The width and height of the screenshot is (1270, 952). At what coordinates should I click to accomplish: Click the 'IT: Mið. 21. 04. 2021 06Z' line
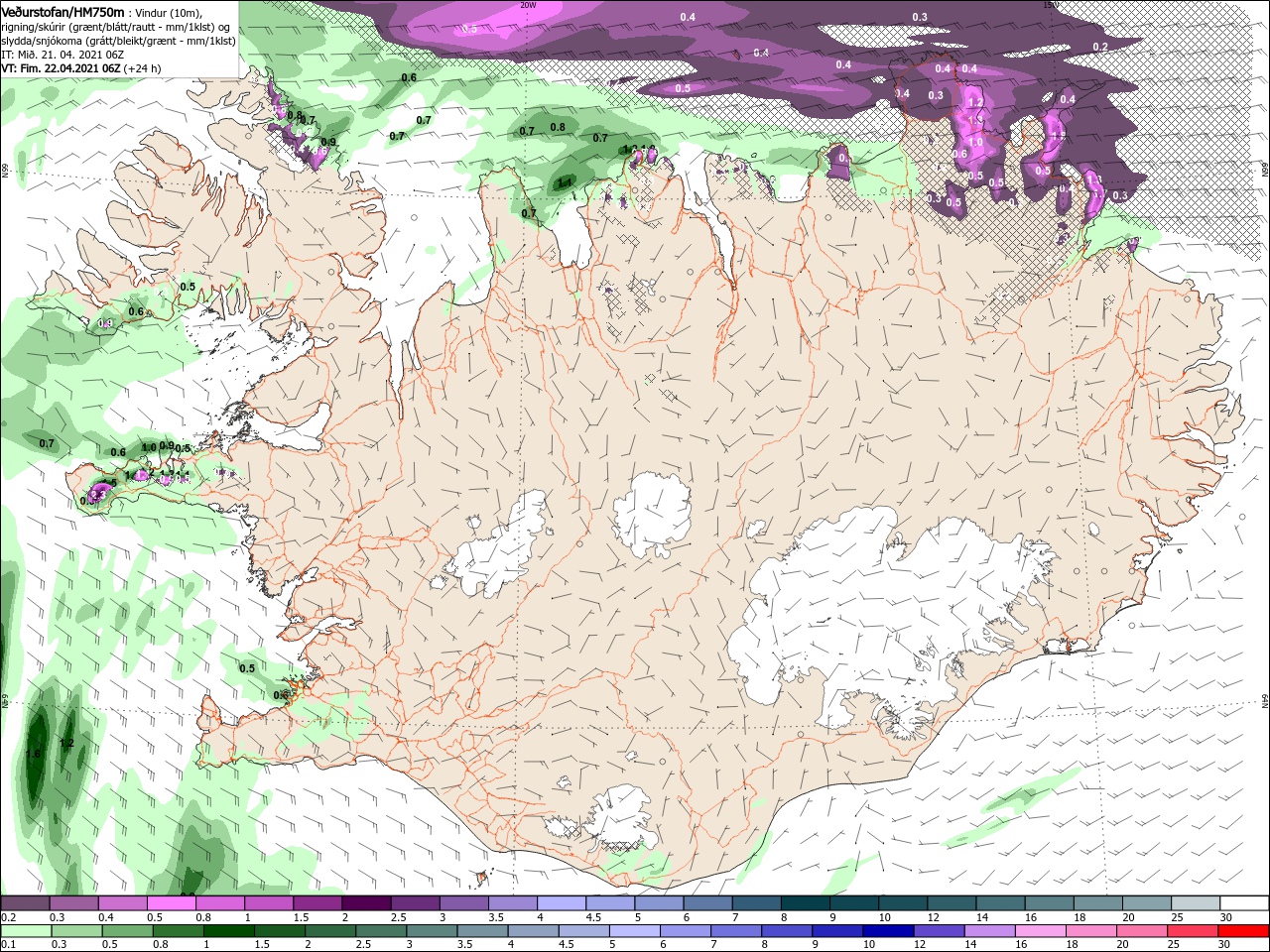tap(62, 55)
